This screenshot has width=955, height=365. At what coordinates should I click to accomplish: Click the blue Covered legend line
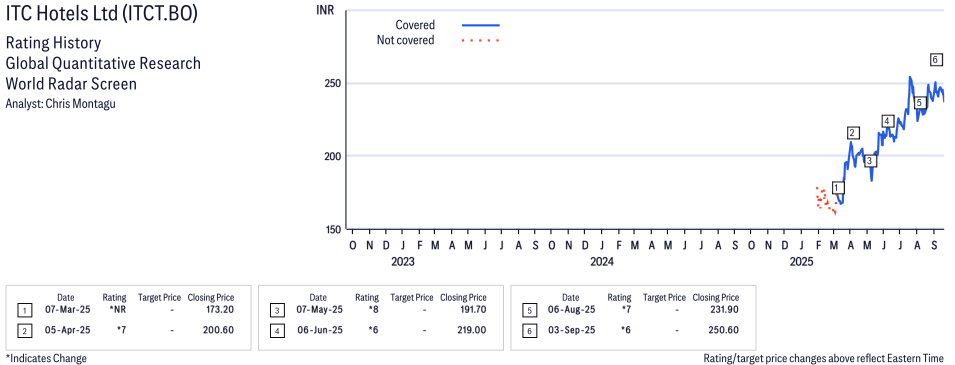481,25
